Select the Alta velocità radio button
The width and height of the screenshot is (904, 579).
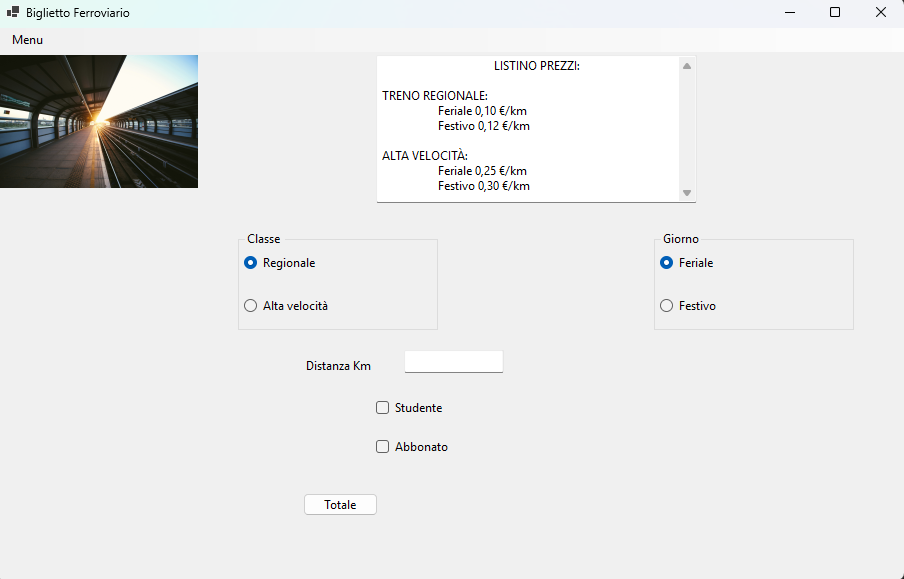[x=286, y=306]
